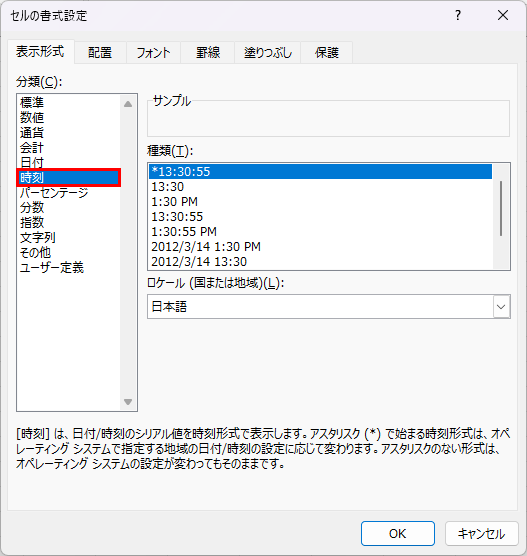This screenshot has width=527, height=556.
Task: Select ユーザー定義 category
Action: coord(69,268)
